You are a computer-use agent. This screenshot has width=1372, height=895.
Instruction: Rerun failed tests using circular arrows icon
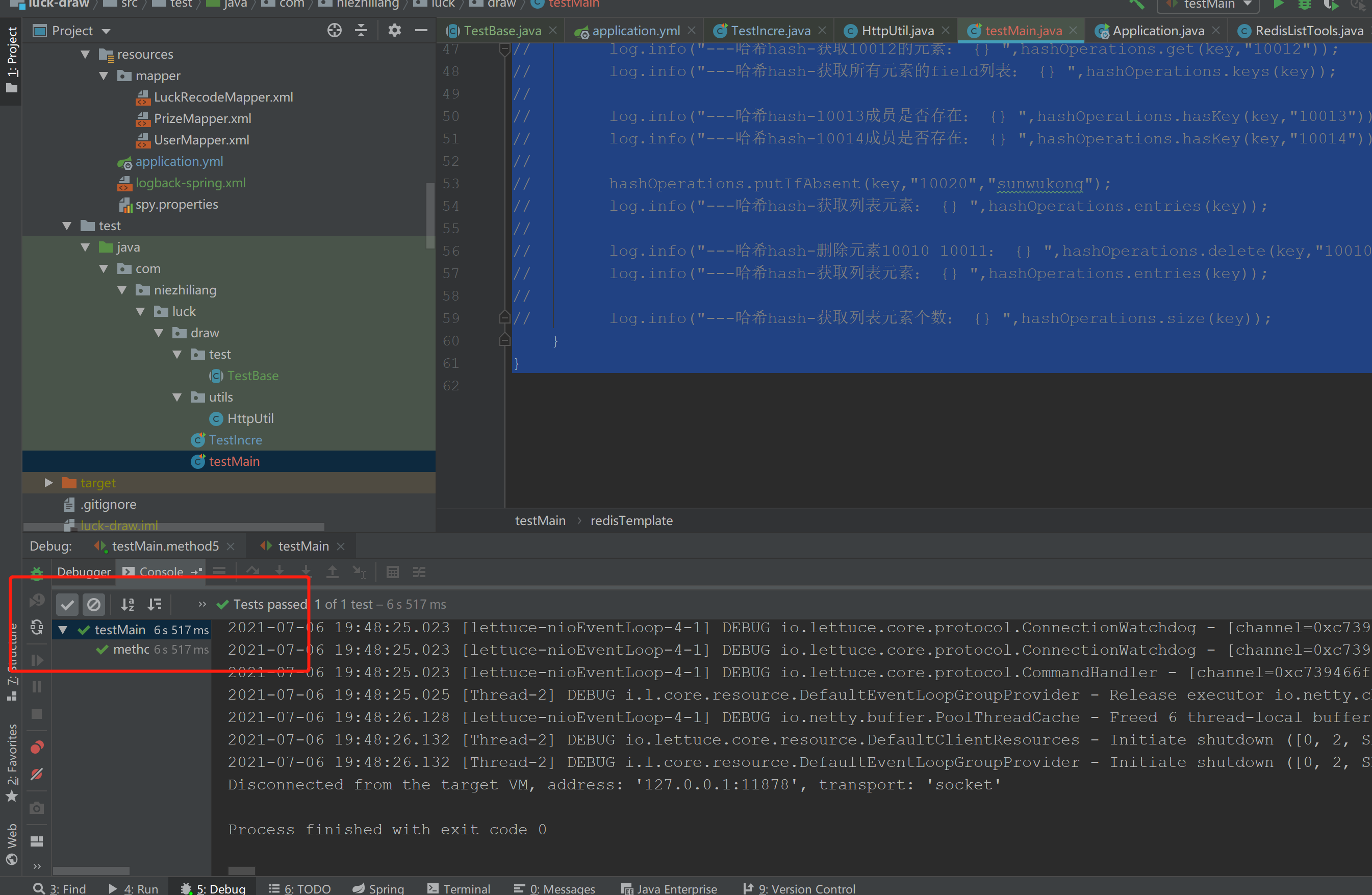36,628
